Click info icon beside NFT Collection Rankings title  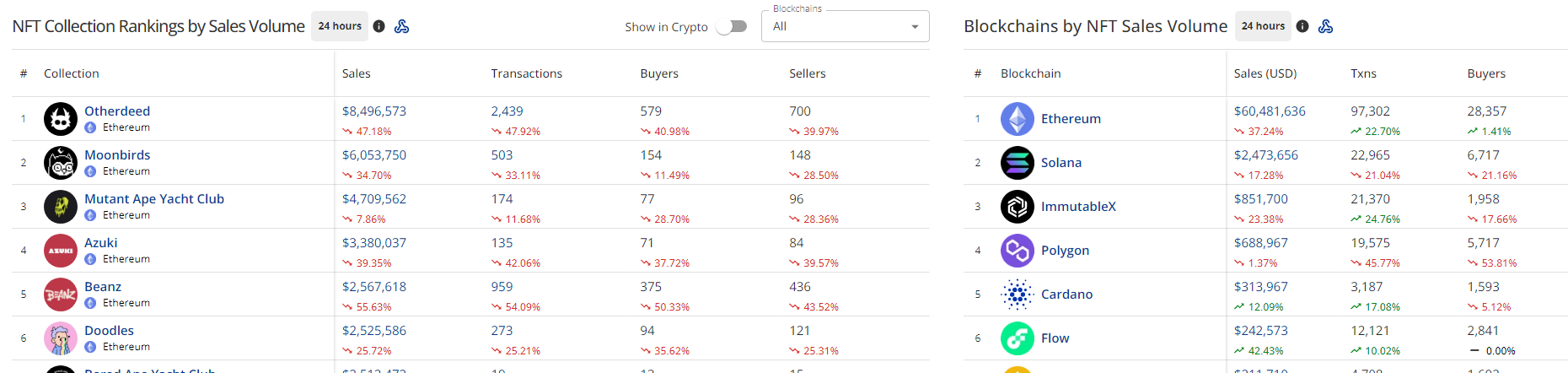tap(379, 26)
